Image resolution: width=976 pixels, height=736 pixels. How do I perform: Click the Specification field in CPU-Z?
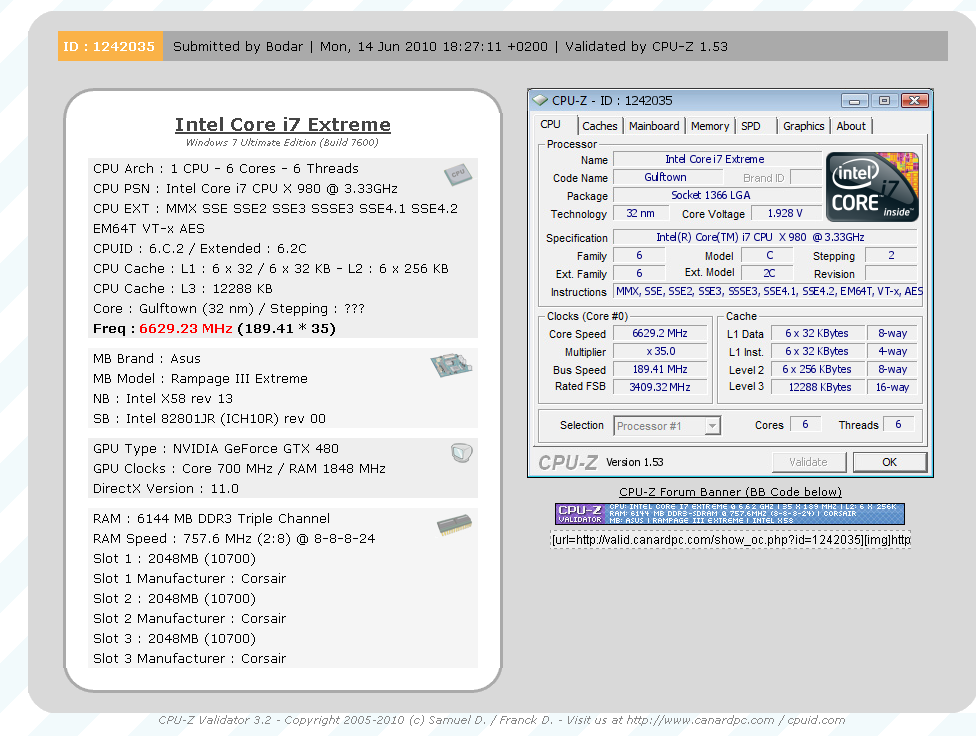764,237
